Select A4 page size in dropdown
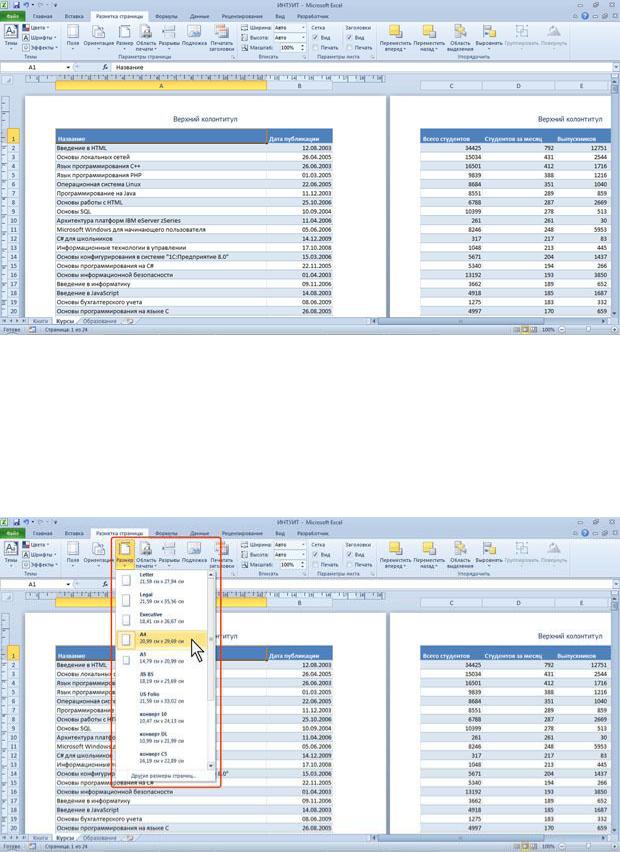The height and width of the screenshot is (852, 620). point(162,638)
